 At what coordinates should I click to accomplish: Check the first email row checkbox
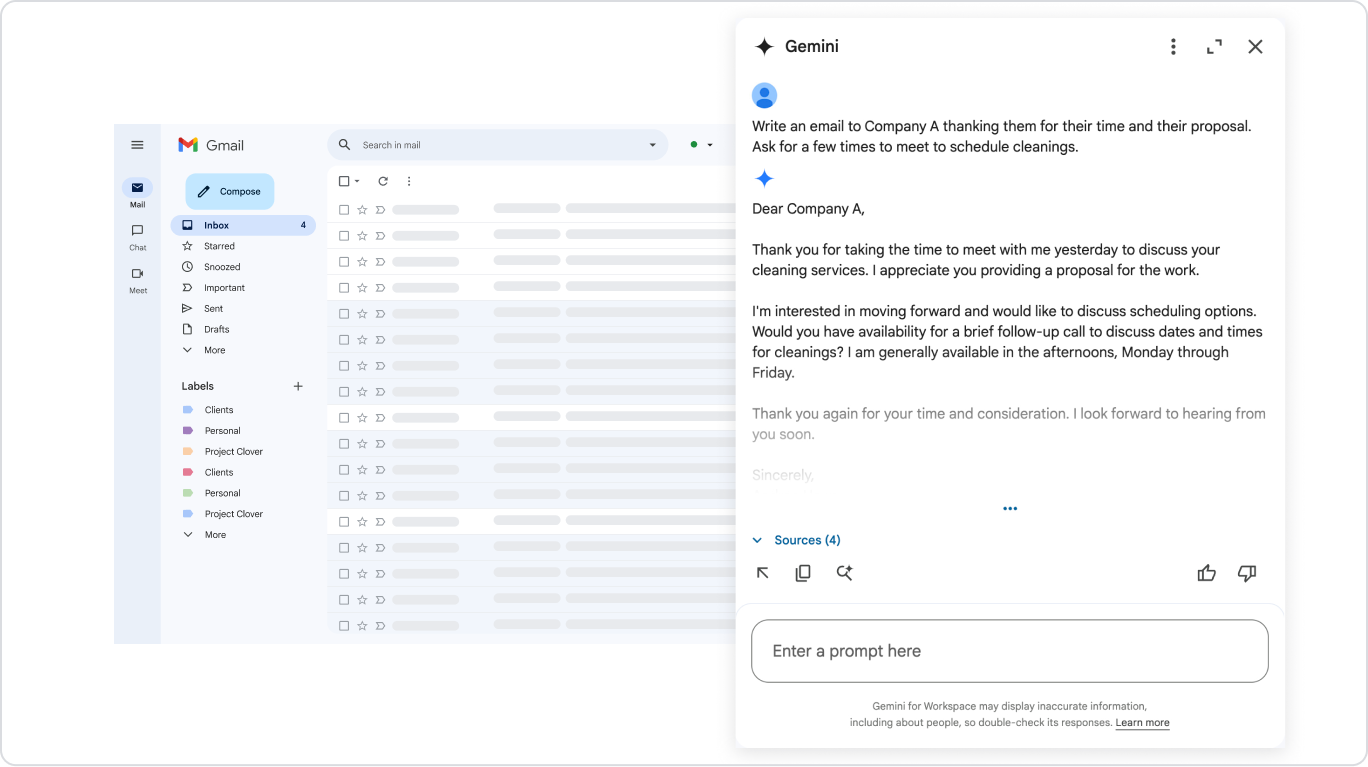344,210
